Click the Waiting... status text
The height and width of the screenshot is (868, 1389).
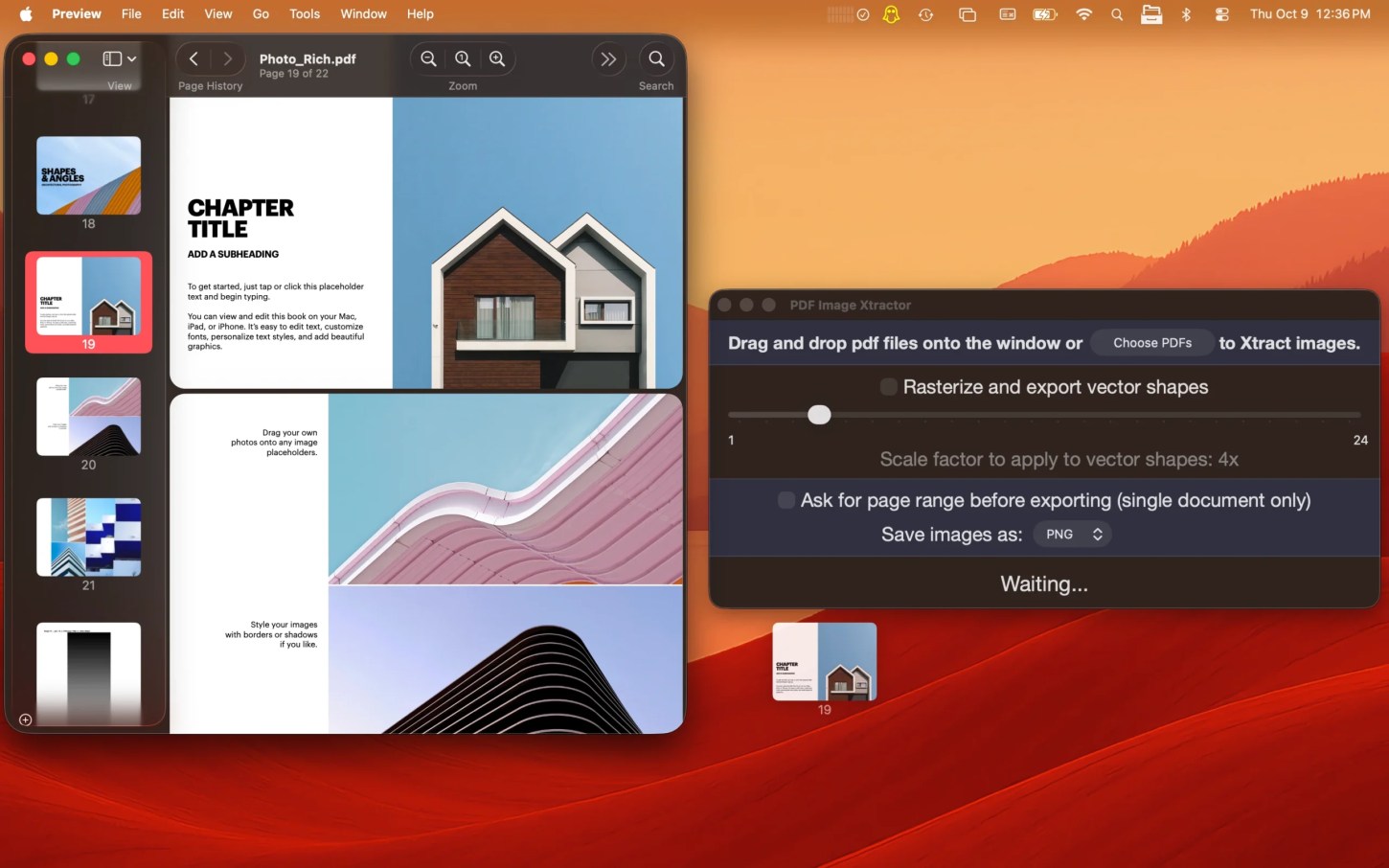[x=1044, y=584]
